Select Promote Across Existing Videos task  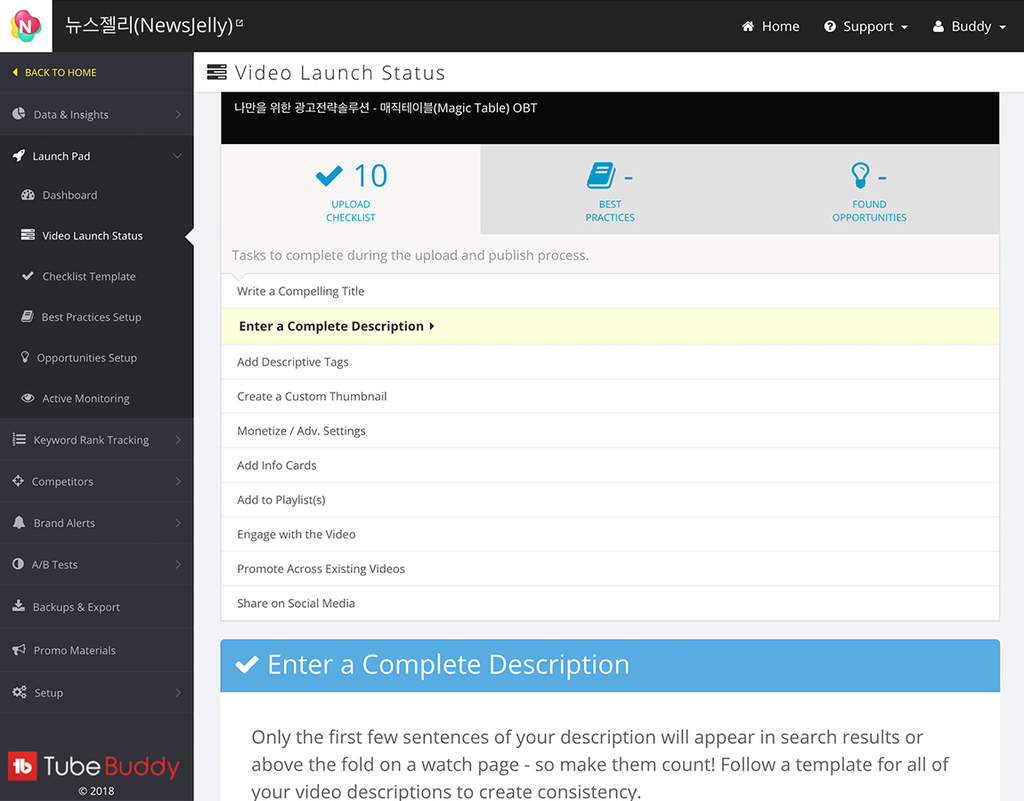[x=610, y=569]
